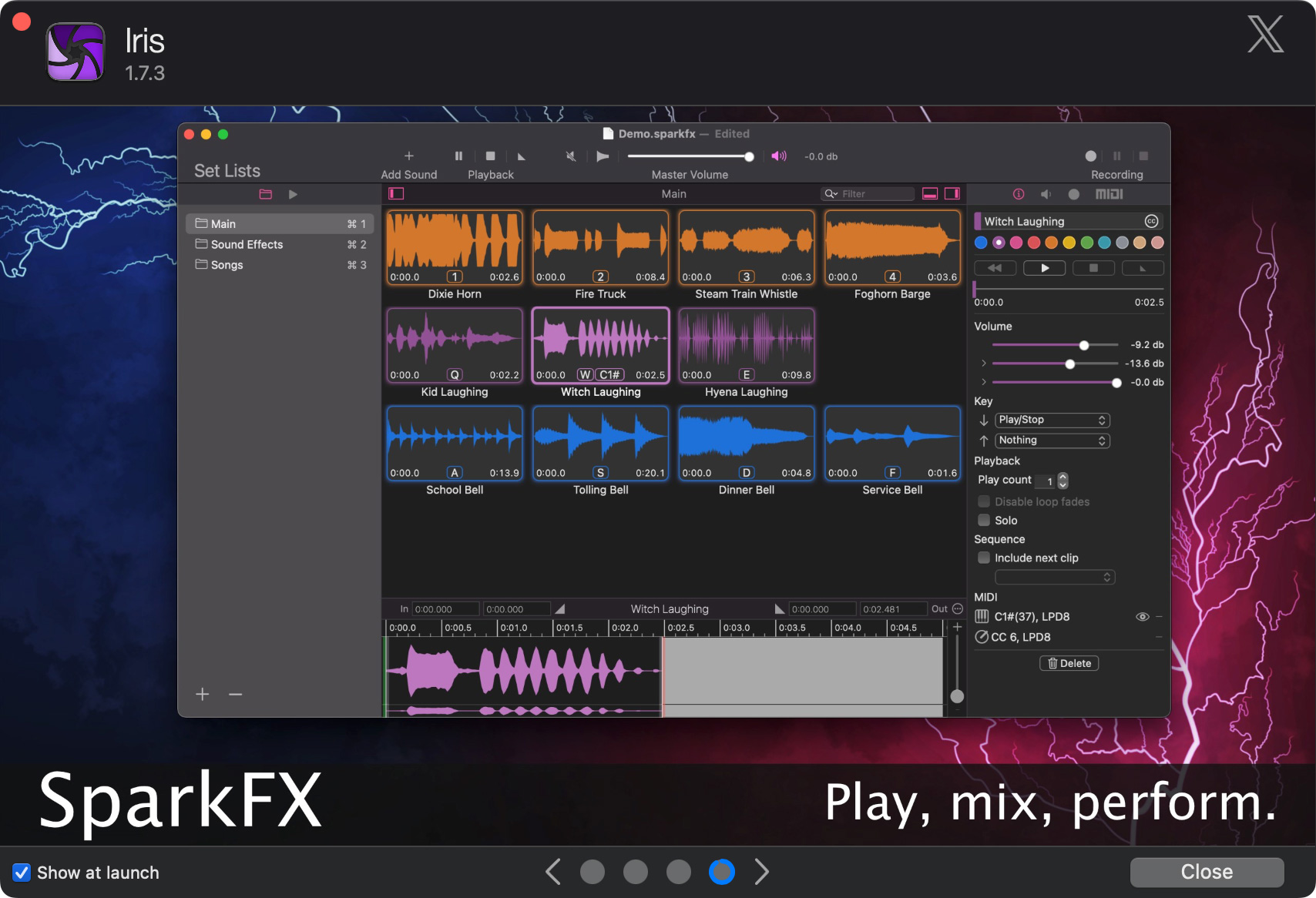The image size is (1316, 898).
Task: Open the Play/Stop key-down dropdown
Action: 1052,420
